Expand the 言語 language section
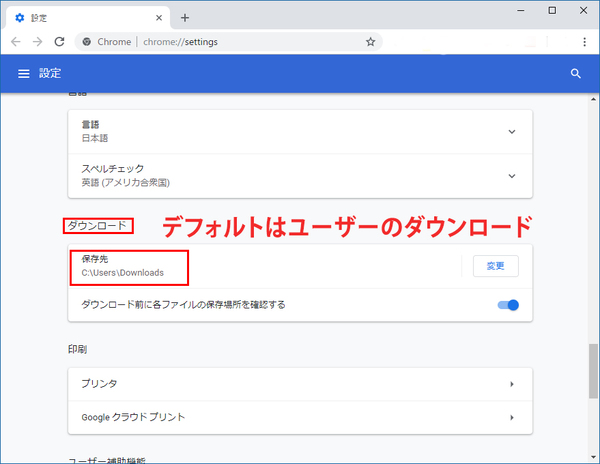The height and width of the screenshot is (464, 600). tap(511, 131)
